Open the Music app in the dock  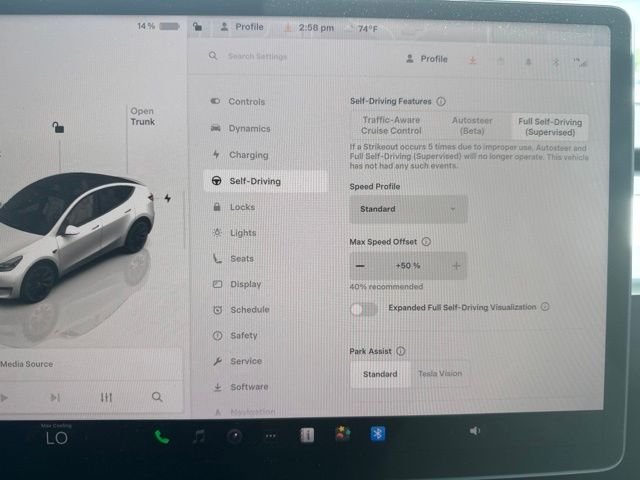click(x=199, y=437)
